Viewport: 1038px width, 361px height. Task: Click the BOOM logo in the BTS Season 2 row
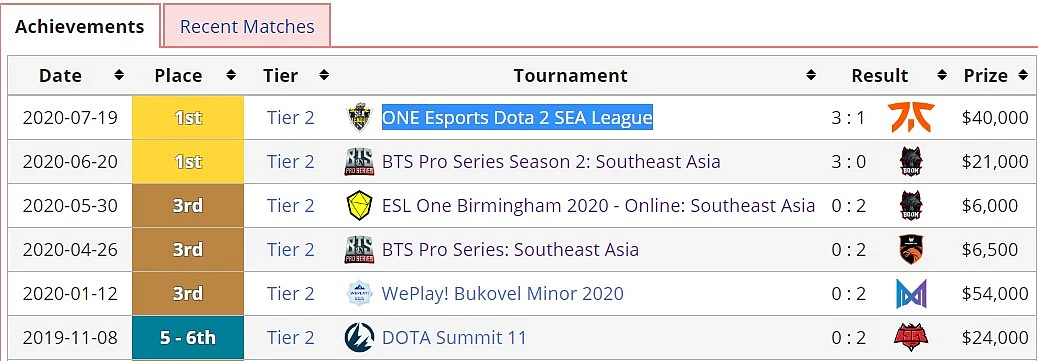pos(912,162)
